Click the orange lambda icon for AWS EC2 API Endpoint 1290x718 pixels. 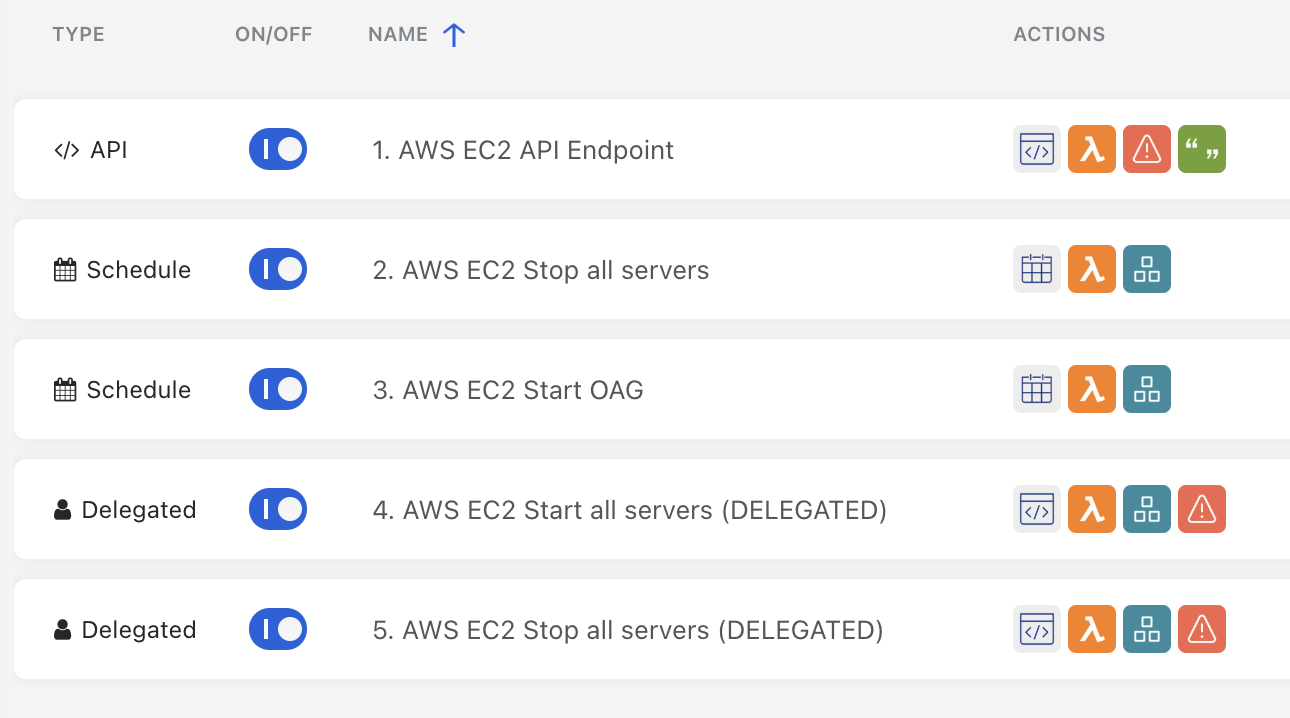pyautogui.click(x=1091, y=150)
